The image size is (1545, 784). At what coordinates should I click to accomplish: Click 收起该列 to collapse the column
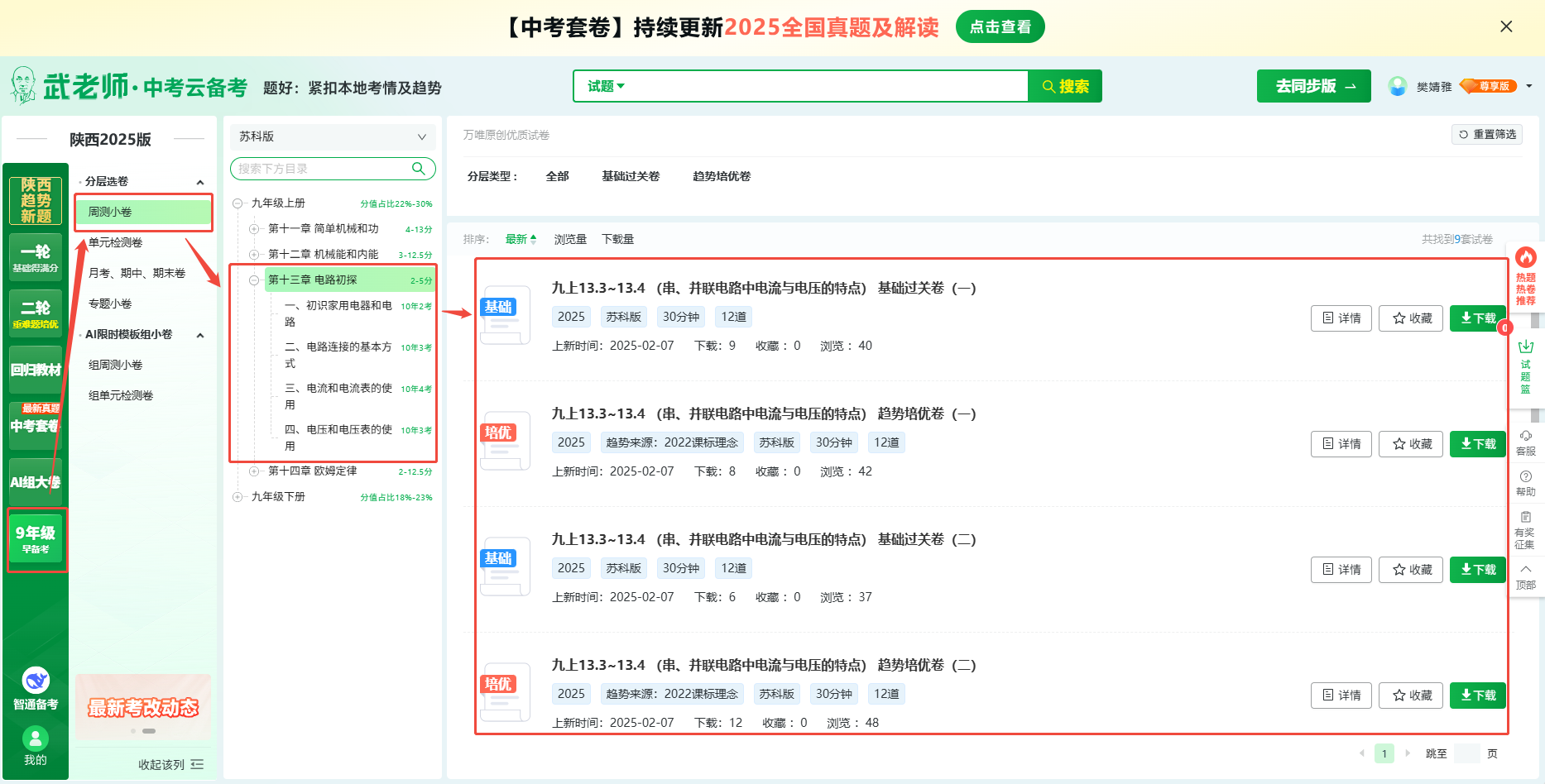(170, 764)
